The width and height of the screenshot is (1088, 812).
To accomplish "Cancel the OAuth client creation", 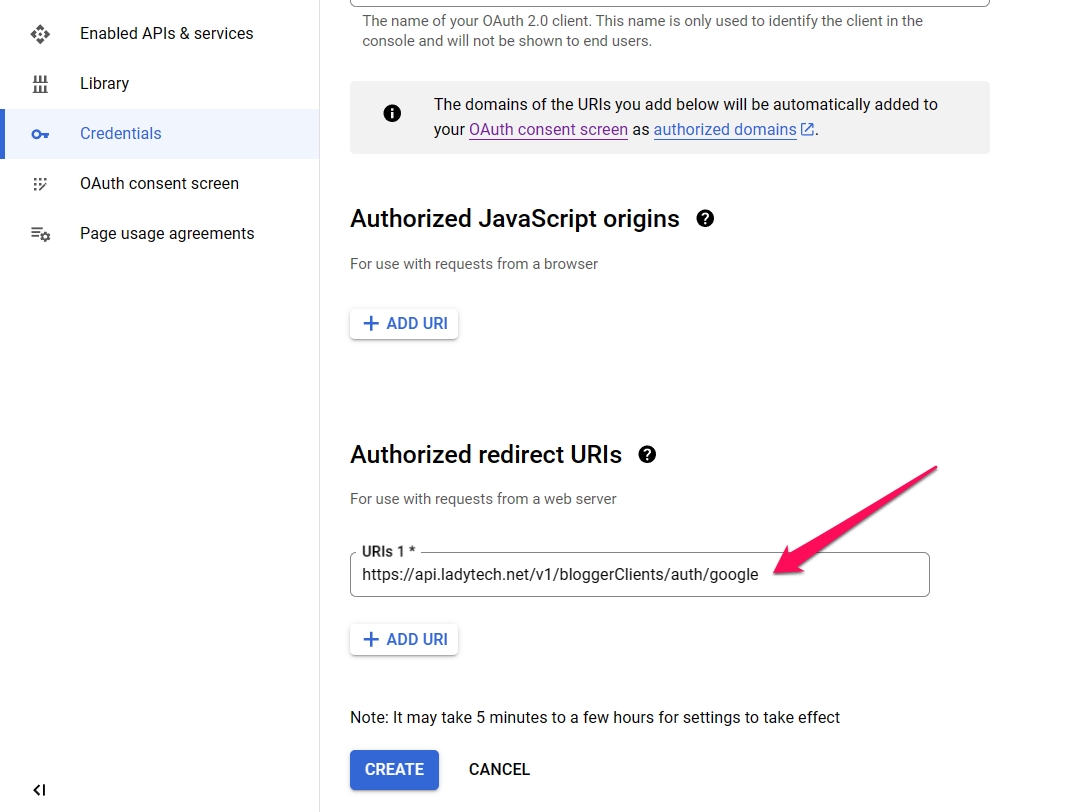I will [x=499, y=770].
